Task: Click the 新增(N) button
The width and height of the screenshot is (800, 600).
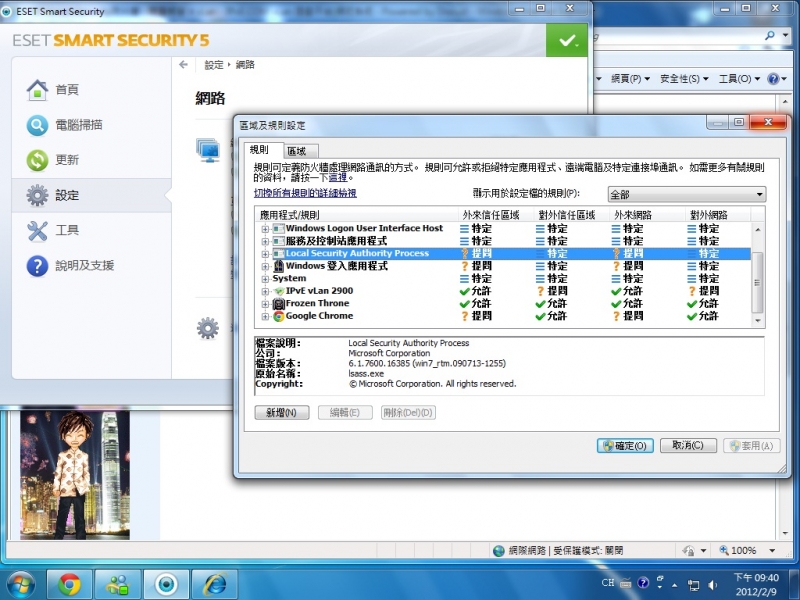Action: pyautogui.click(x=282, y=412)
